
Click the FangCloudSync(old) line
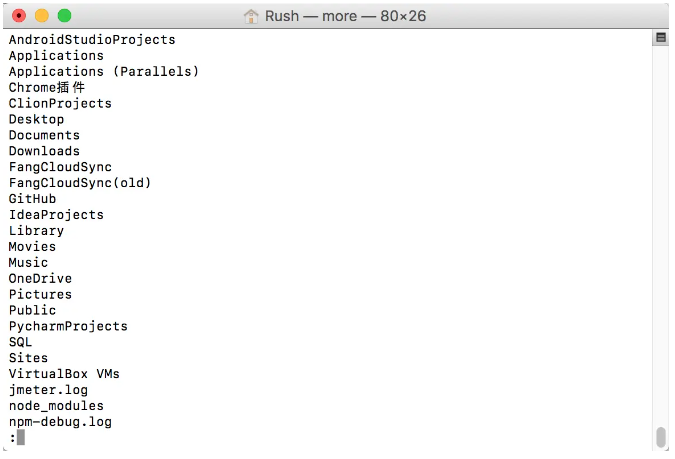click(80, 183)
